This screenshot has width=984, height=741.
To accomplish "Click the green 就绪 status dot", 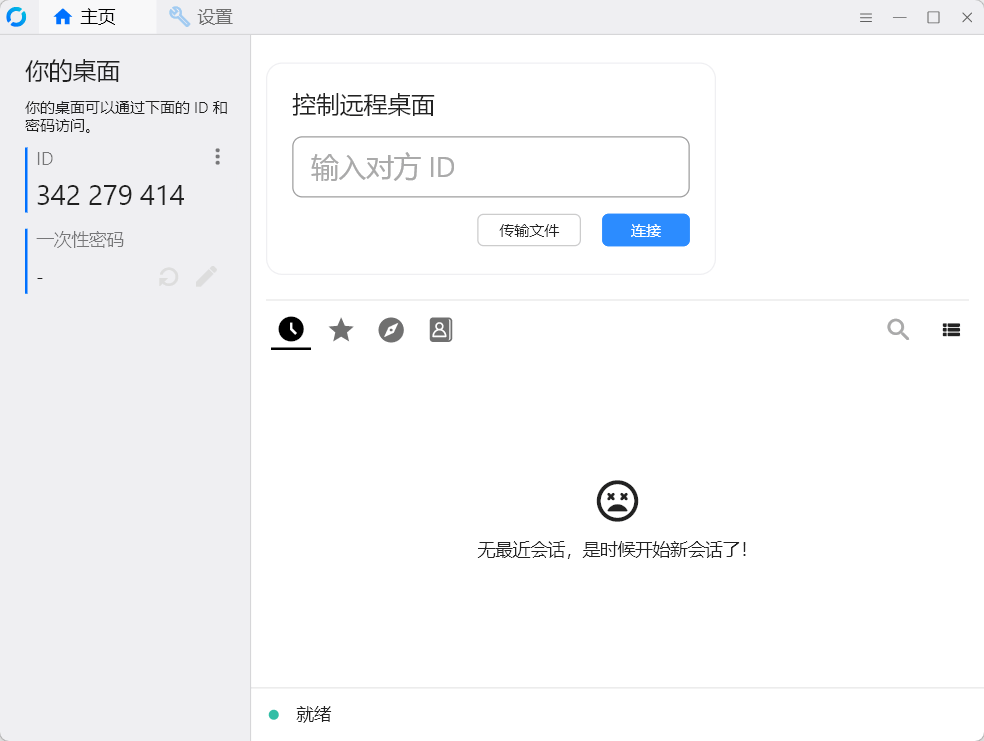I will tap(273, 715).
